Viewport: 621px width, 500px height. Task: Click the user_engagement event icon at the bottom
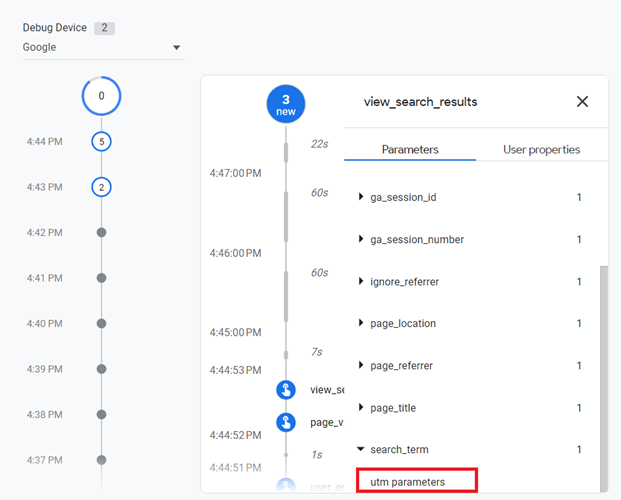286,485
